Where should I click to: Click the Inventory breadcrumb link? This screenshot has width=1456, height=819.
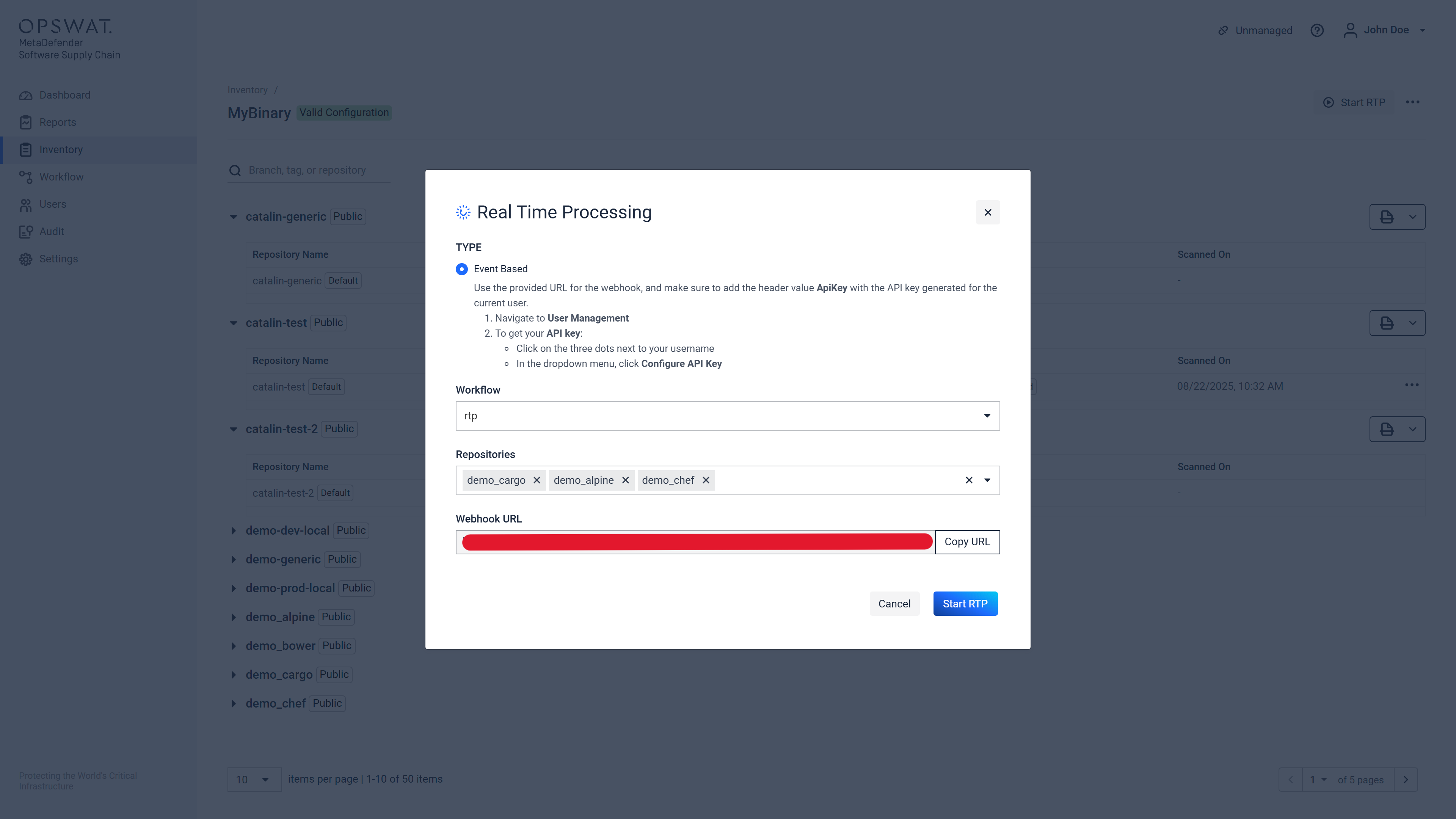point(247,90)
